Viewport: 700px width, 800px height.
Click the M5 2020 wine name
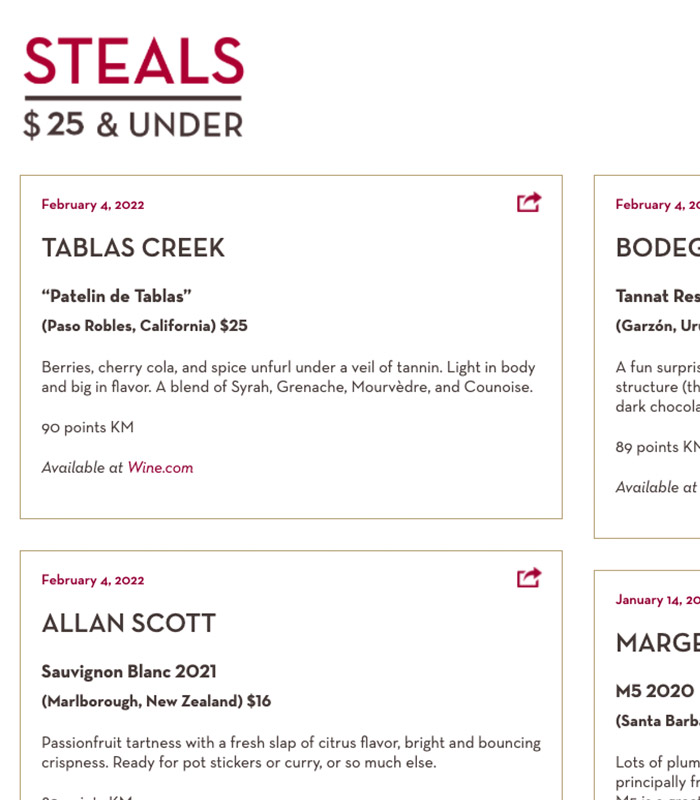coord(655,691)
